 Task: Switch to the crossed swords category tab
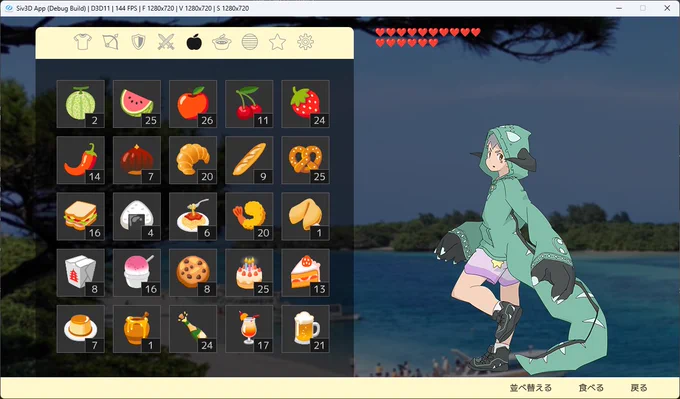point(166,42)
